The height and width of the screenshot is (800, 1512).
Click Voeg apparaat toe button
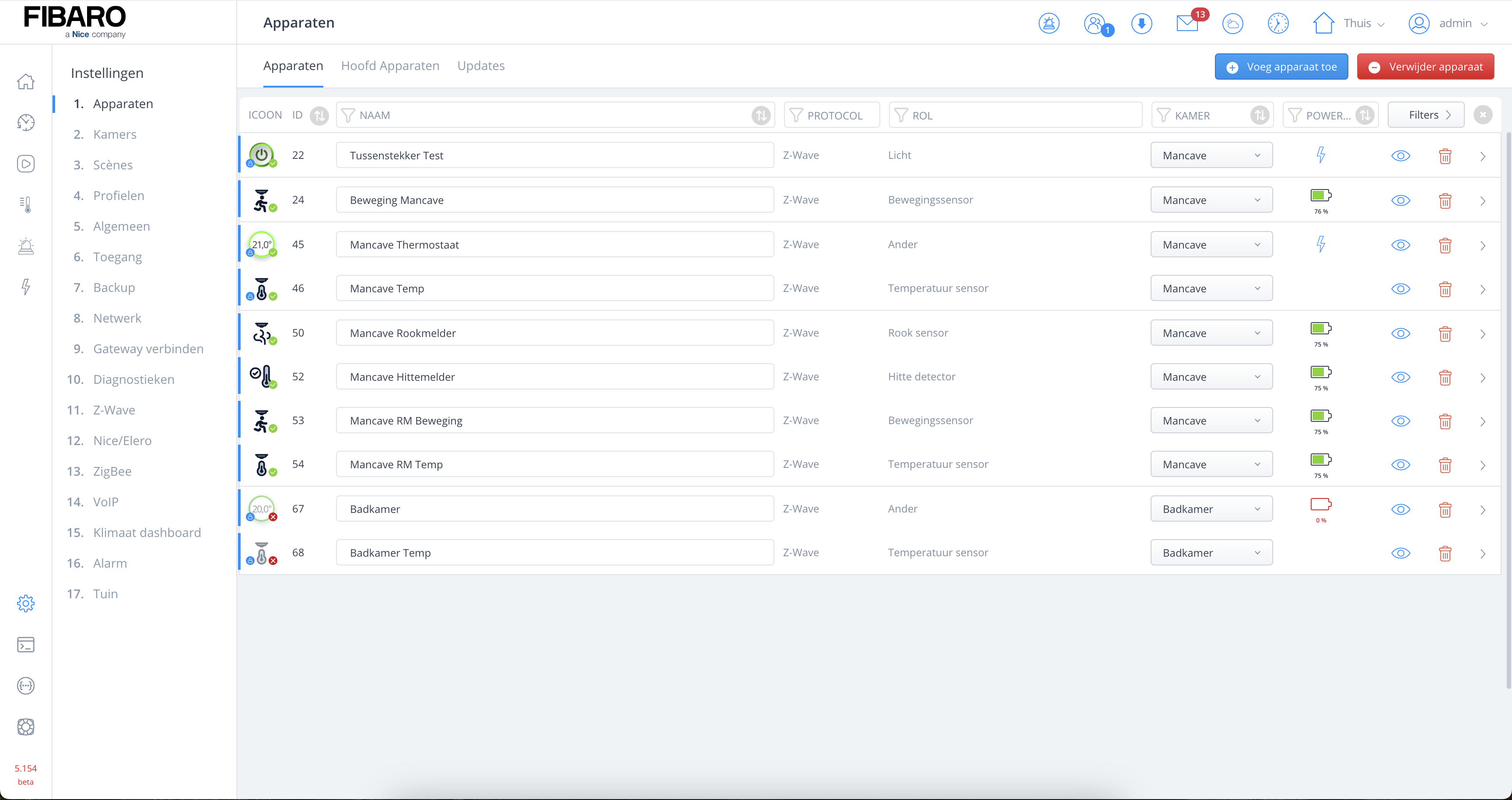[1281, 67]
